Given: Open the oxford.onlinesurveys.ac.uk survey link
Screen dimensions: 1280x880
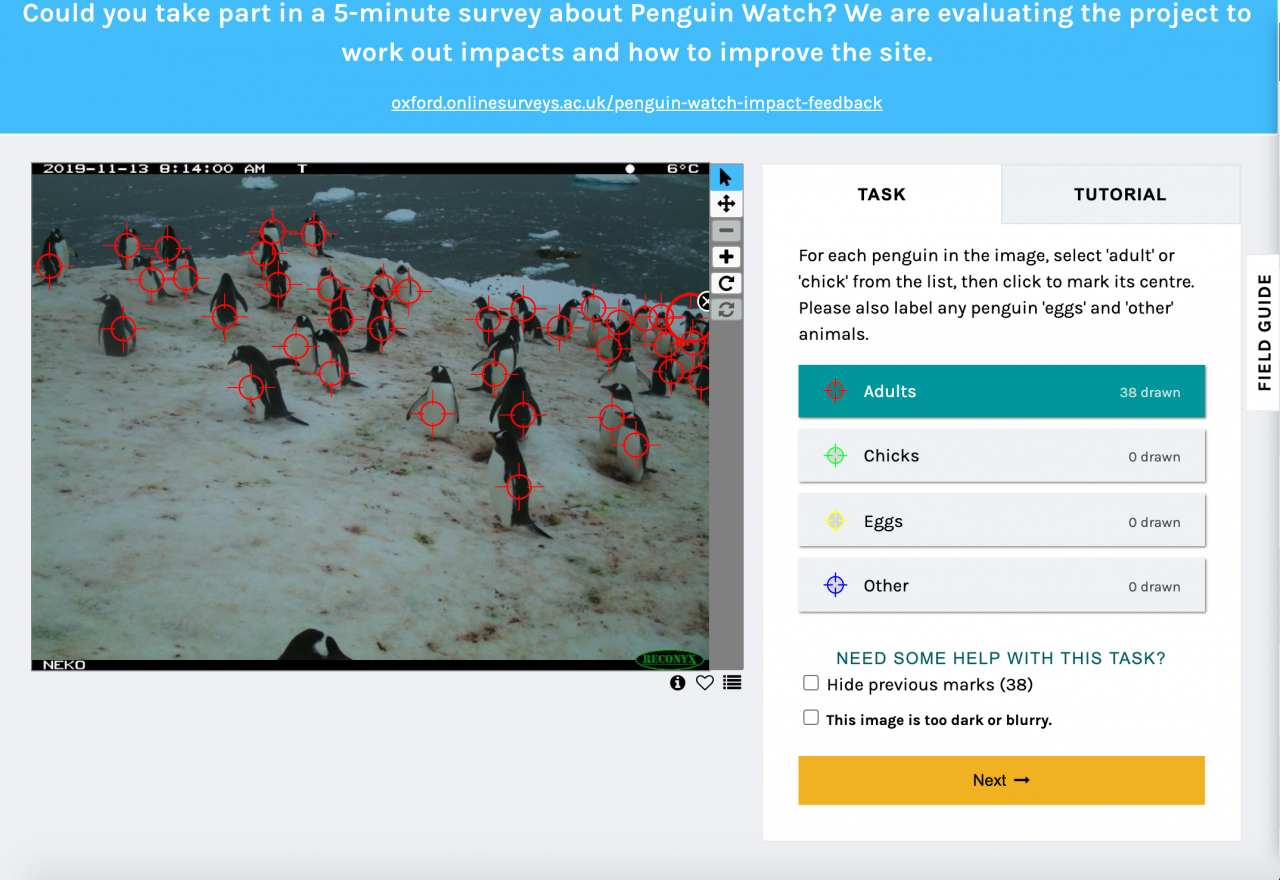Looking at the screenshot, I should pyautogui.click(x=637, y=102).
